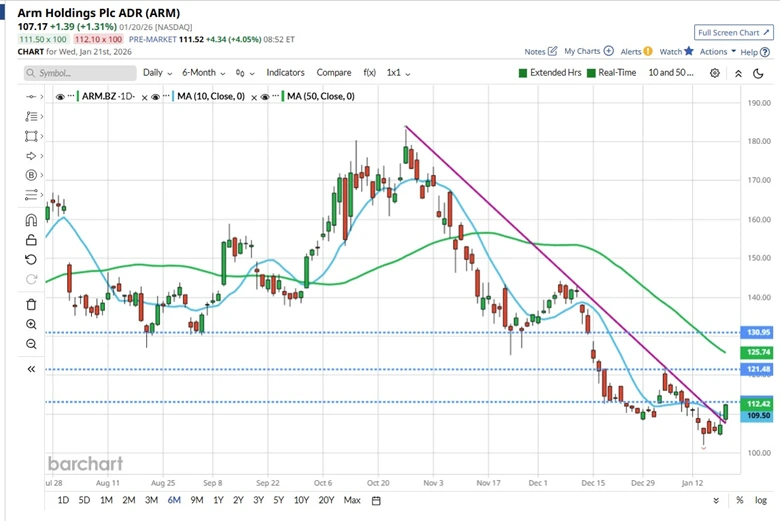Open the Indicators menu
This screenshot has height=521, width=780.
[285, 73]
